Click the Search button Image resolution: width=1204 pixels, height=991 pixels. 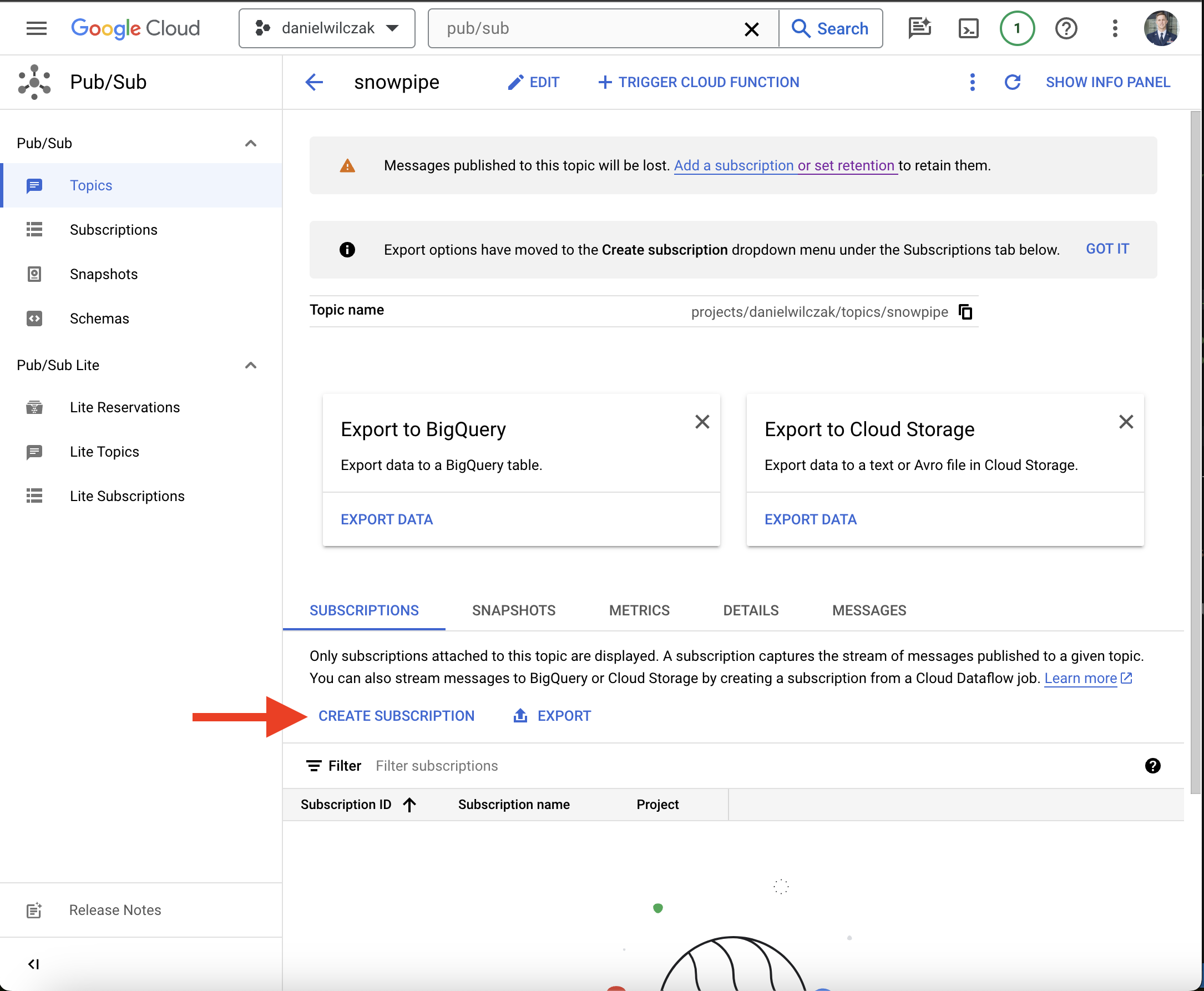pyautogui.click(x=831, y=28)
